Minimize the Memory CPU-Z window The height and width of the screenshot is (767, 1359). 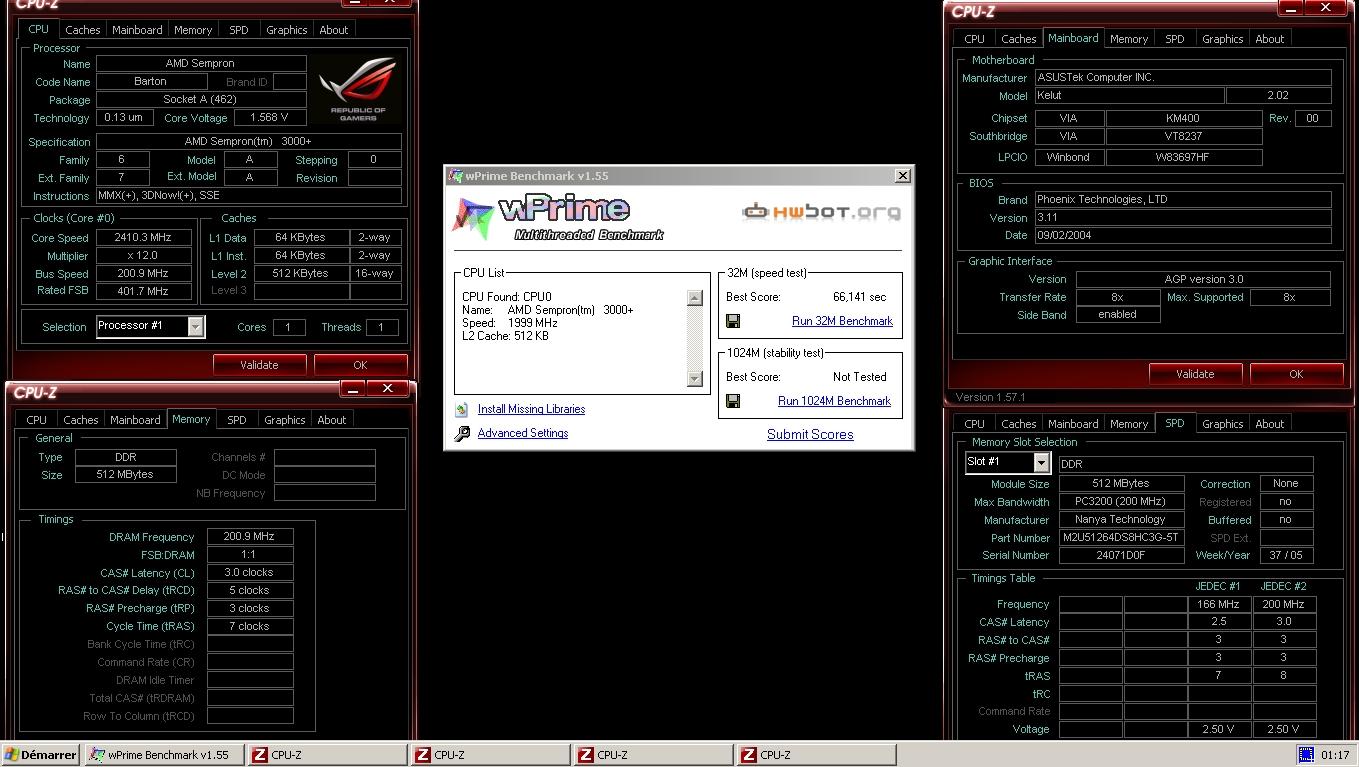[353, 388]
